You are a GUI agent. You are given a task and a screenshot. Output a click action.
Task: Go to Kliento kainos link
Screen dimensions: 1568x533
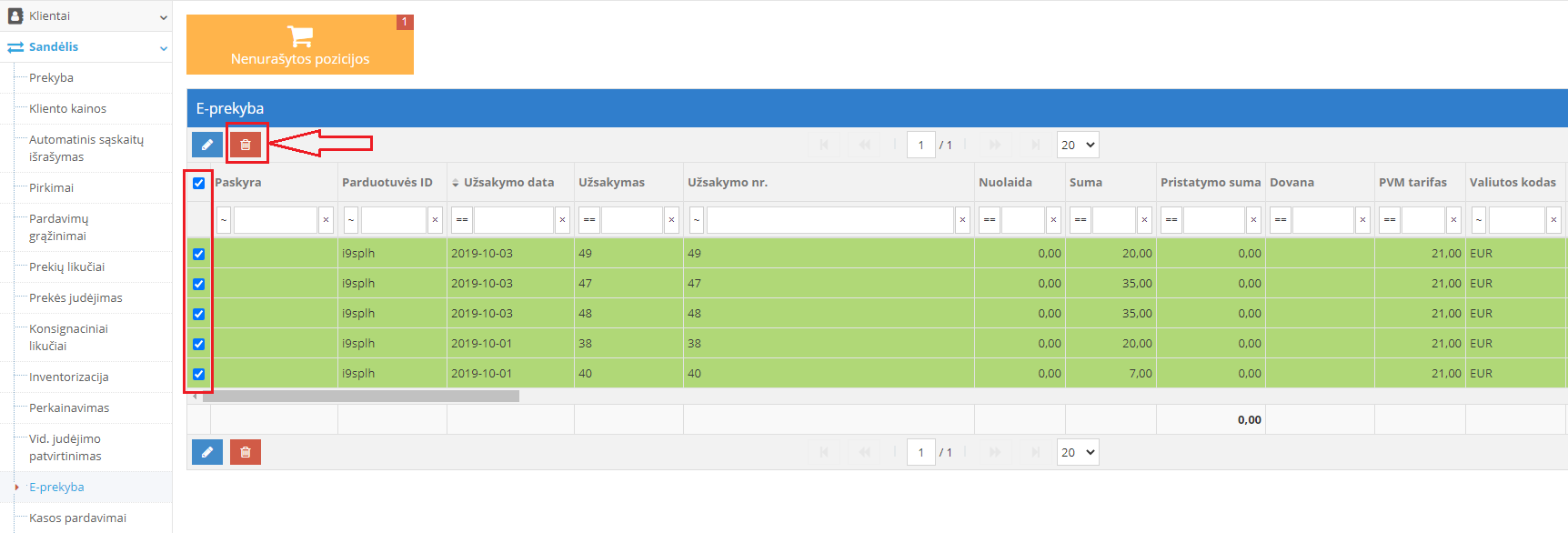67,108
